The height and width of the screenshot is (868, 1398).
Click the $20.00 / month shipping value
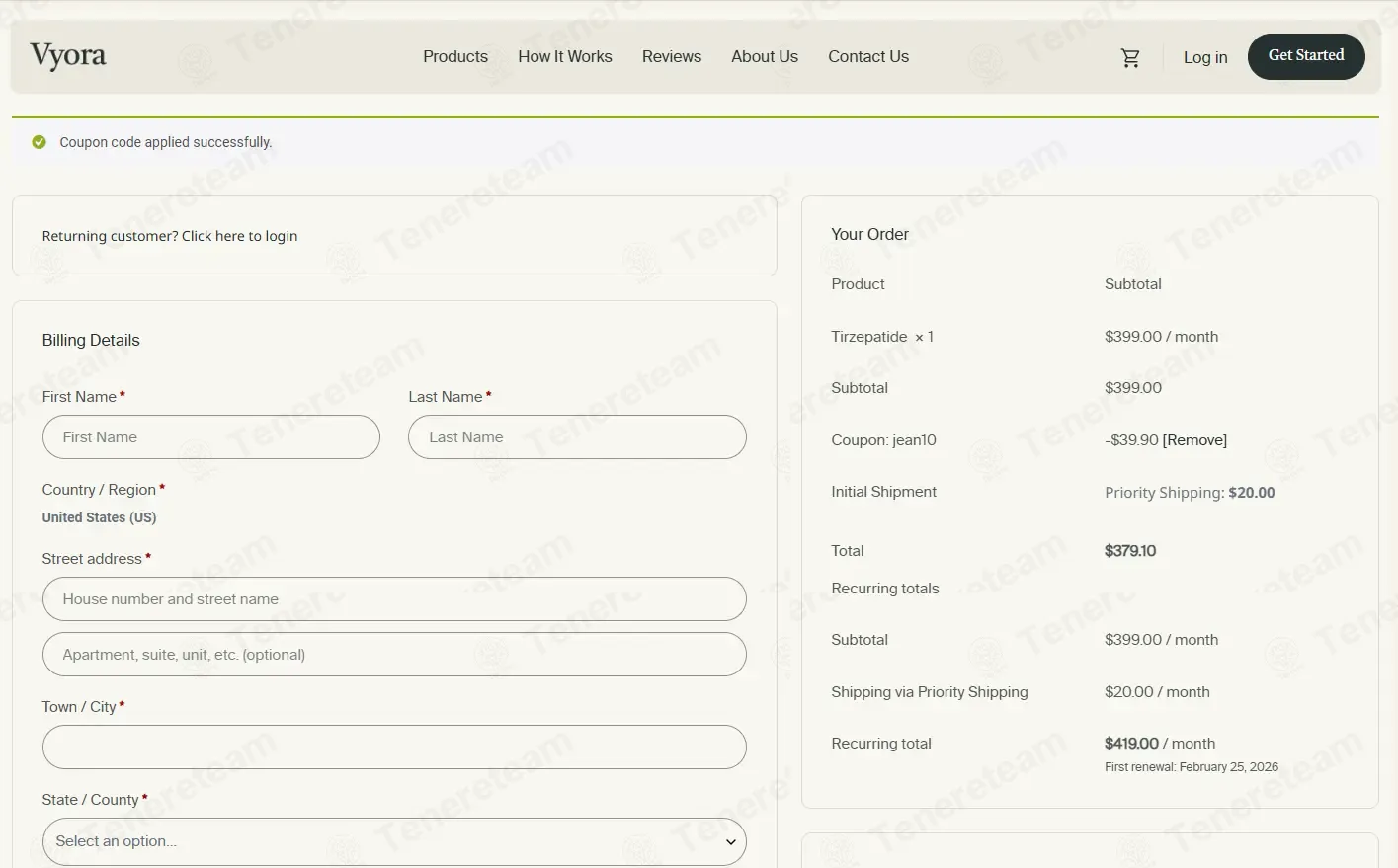click(1157, 692)
